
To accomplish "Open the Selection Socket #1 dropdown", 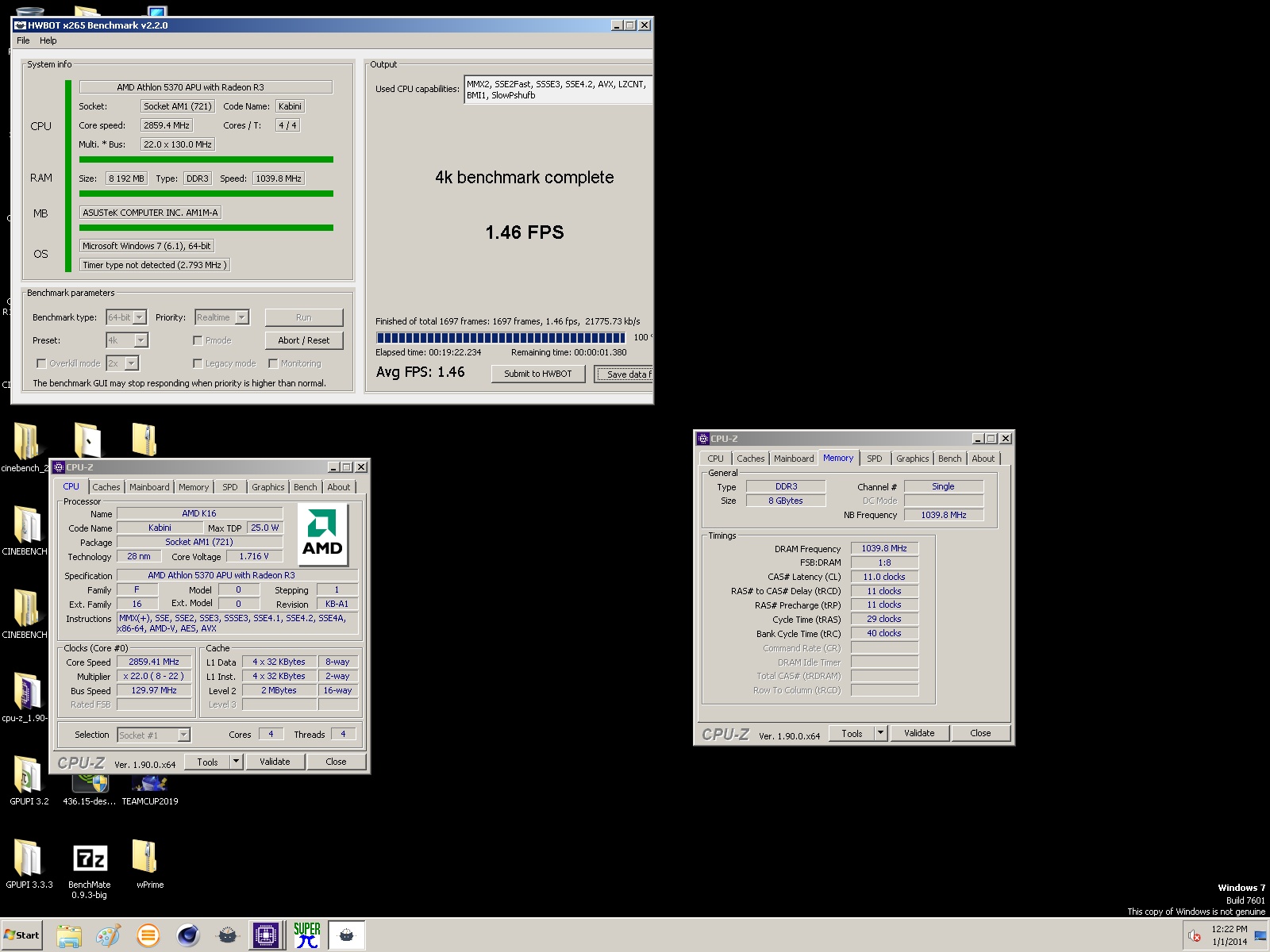I will tap(154, 735).
